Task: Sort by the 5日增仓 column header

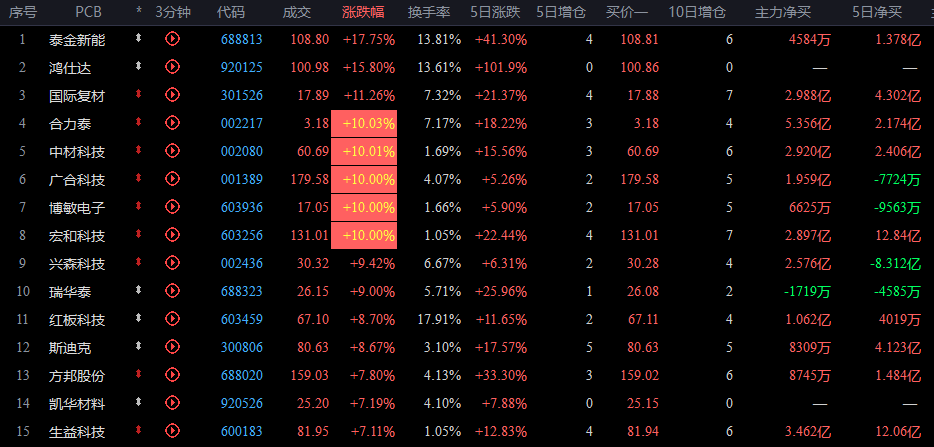Action: [x=561, y=12]
